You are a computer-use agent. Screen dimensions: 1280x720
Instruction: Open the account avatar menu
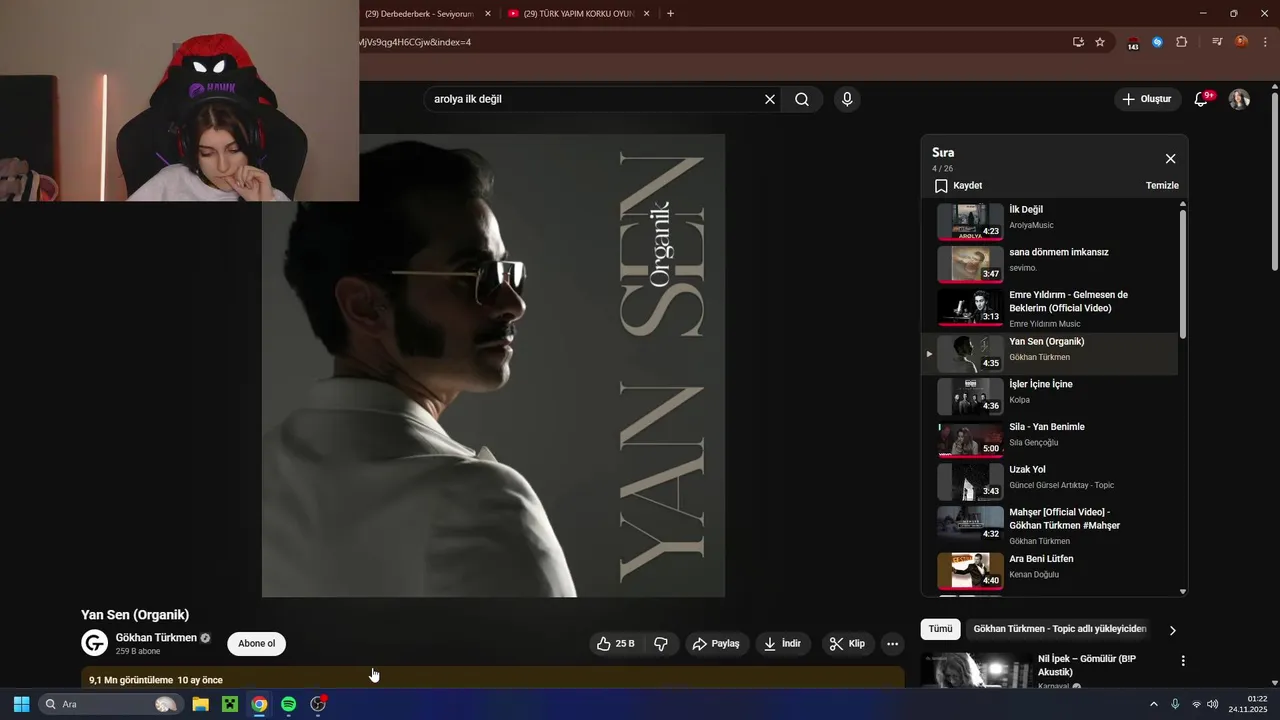1239,99
